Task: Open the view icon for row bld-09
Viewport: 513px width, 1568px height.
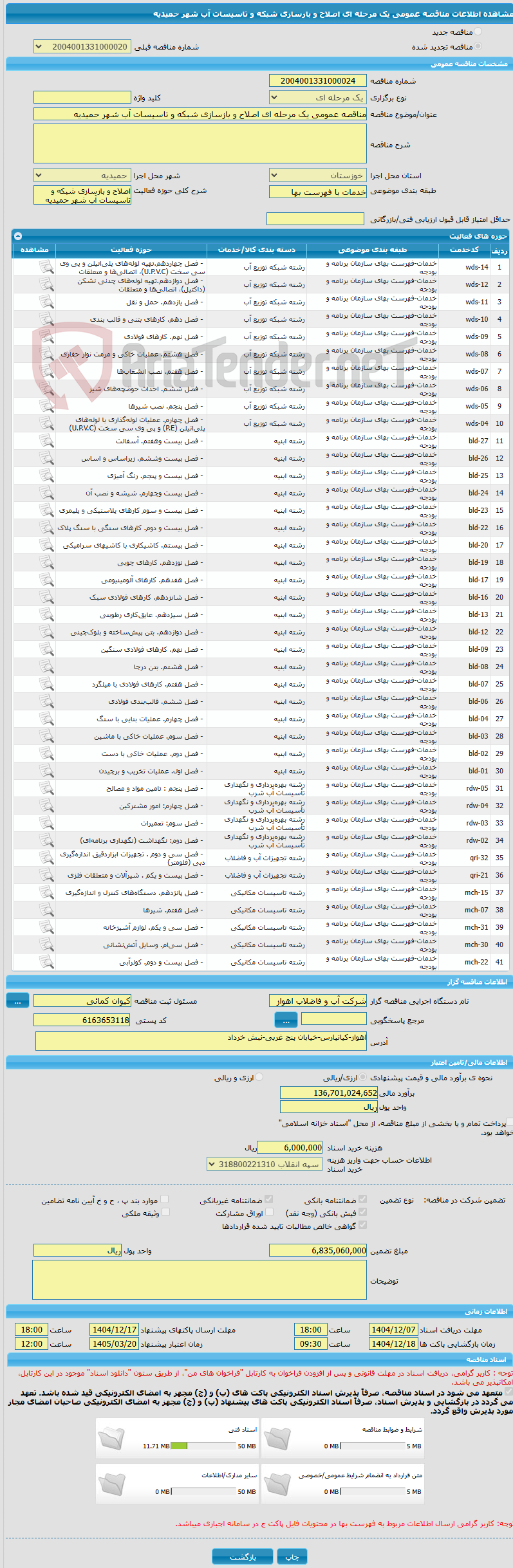Action: [46, 649]
